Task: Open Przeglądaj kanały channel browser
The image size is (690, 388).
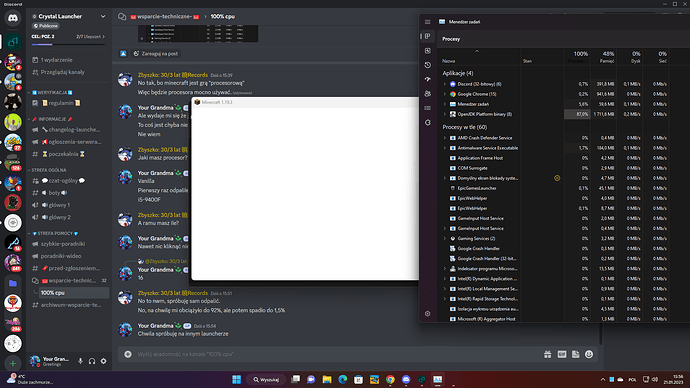Action: [62, 72]
